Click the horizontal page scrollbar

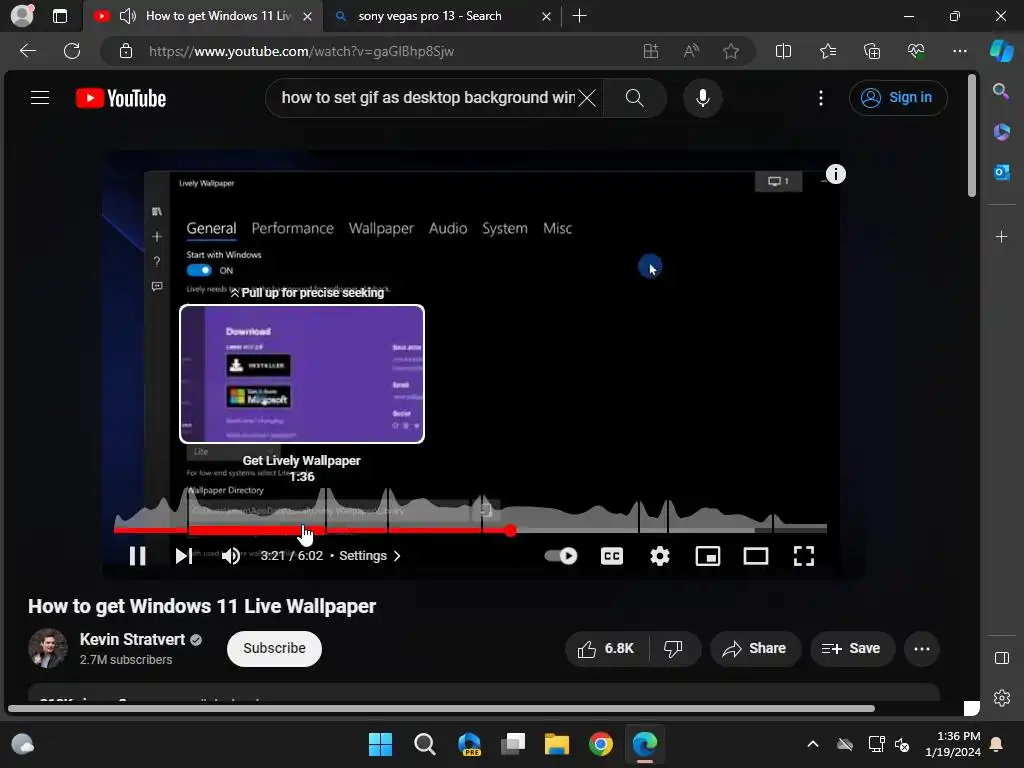[441, 709]
